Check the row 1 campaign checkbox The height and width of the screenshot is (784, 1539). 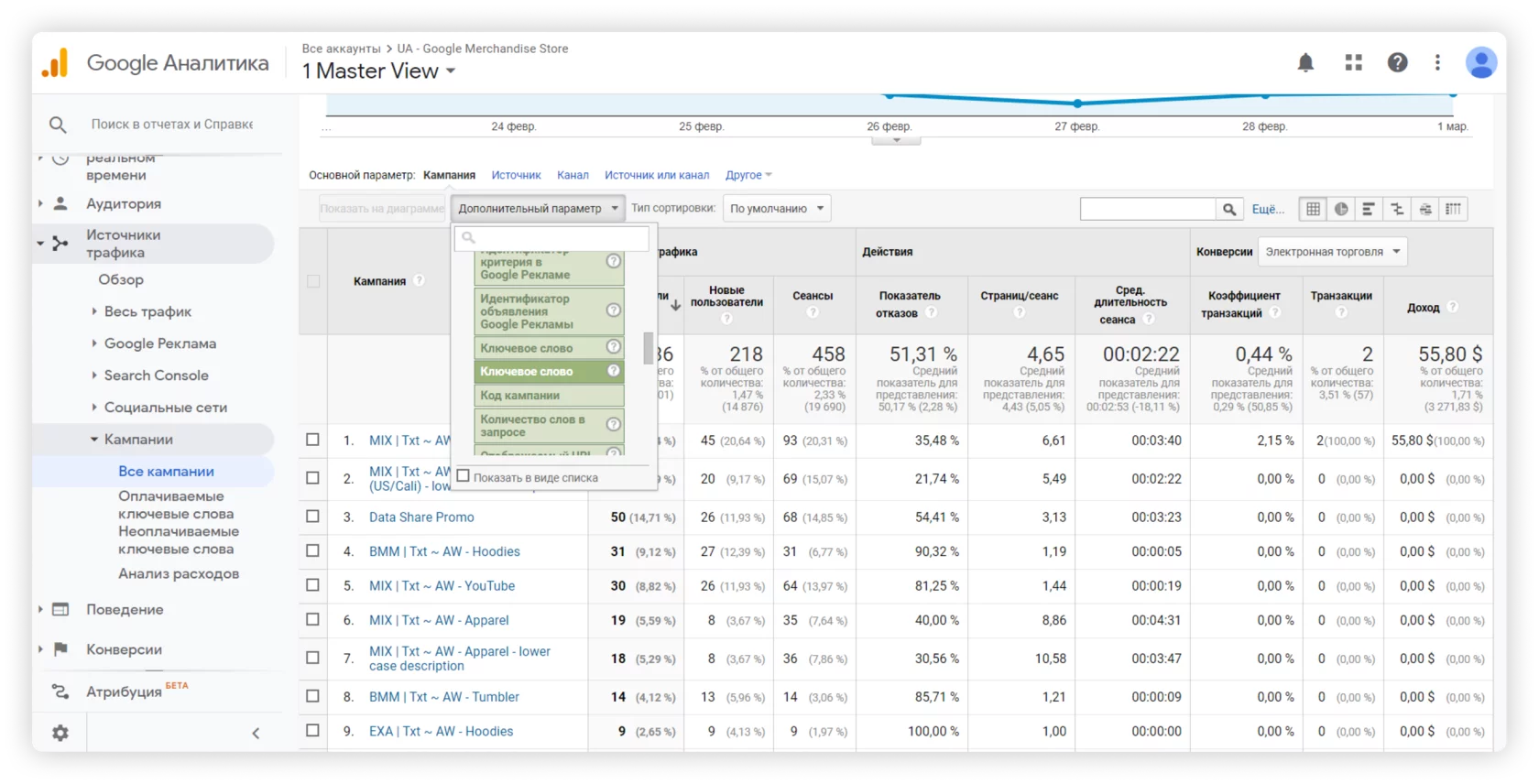click(x=313, y=440)
